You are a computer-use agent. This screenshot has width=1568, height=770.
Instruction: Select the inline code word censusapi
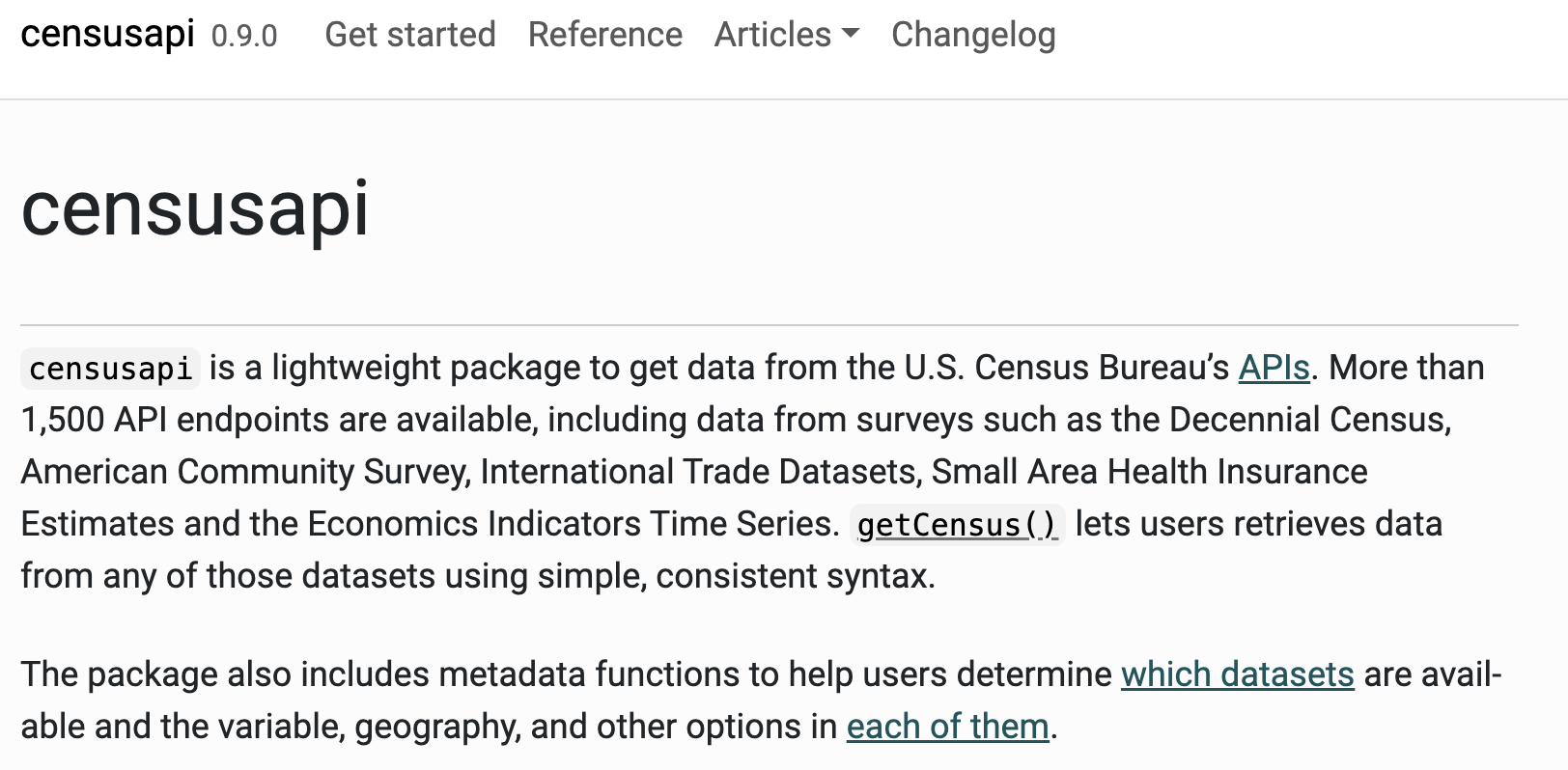tap(110, 369)
